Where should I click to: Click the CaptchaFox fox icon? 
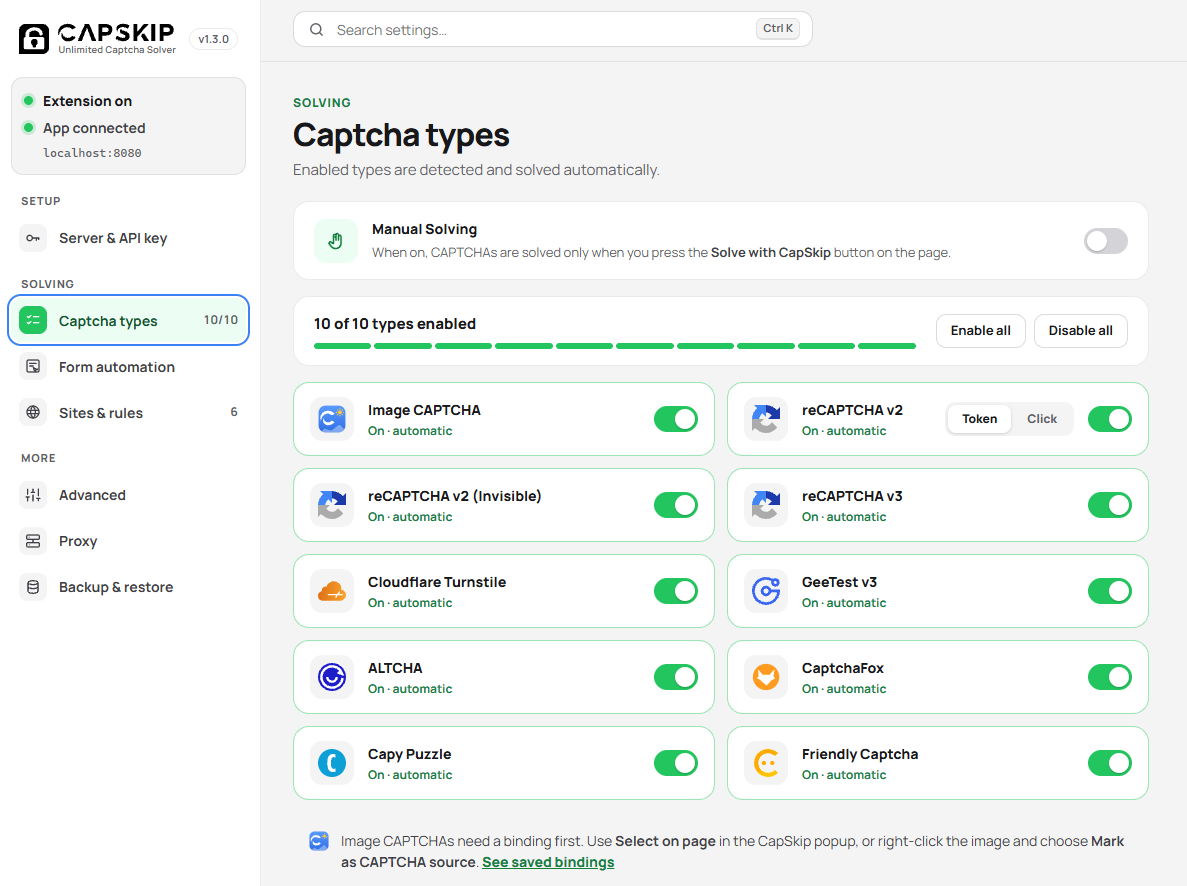pyautogui.click(x=766, y=677)
